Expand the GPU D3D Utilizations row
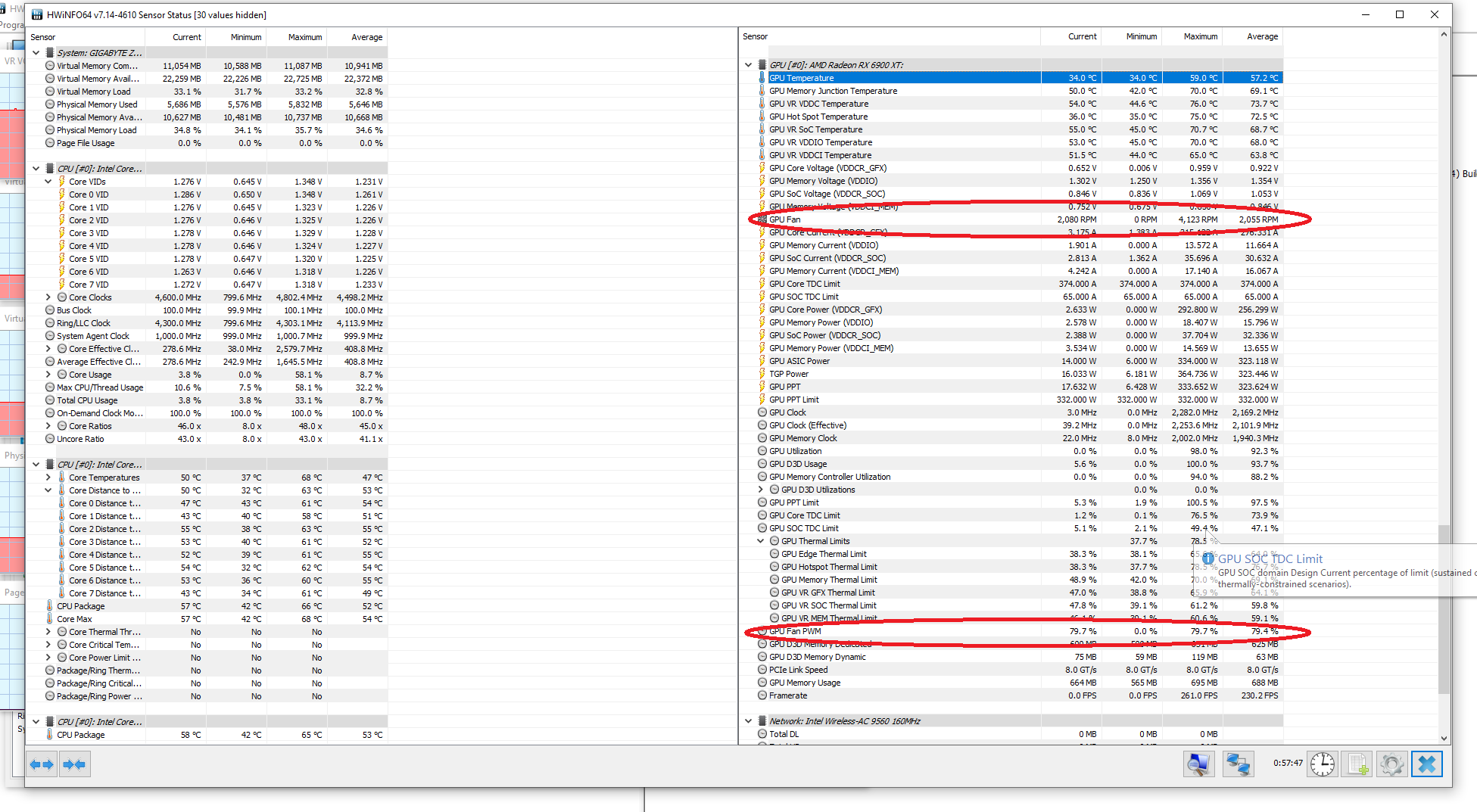1477x812 pixels. point(761,490)
